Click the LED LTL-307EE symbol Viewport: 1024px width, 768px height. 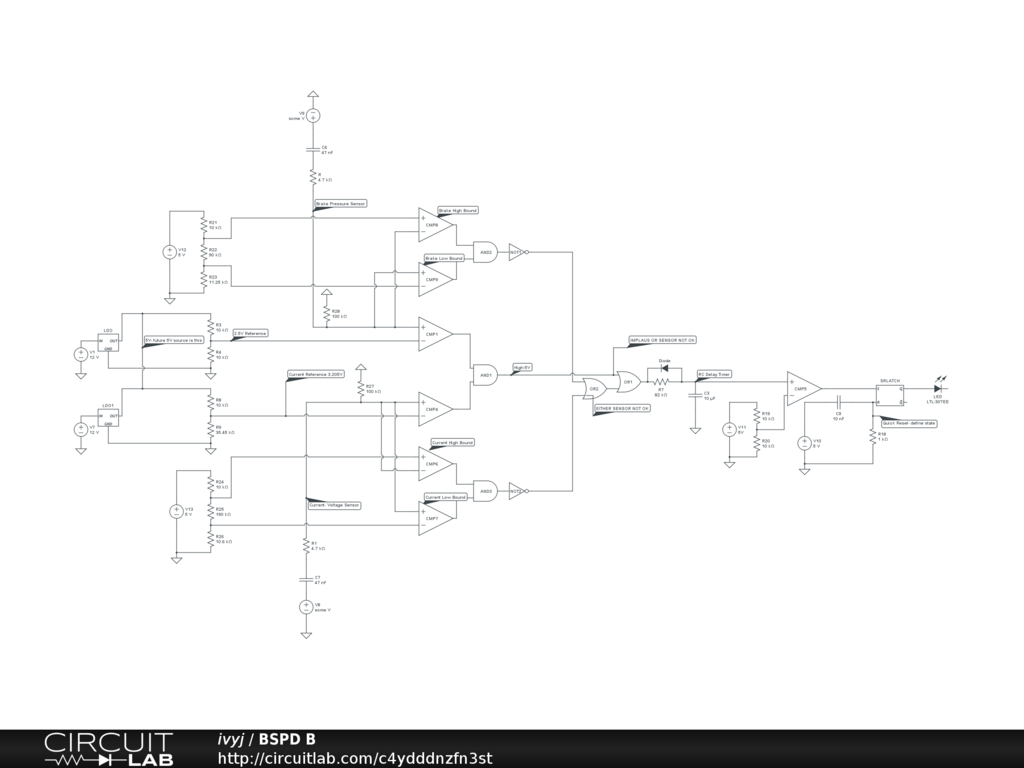938,389
